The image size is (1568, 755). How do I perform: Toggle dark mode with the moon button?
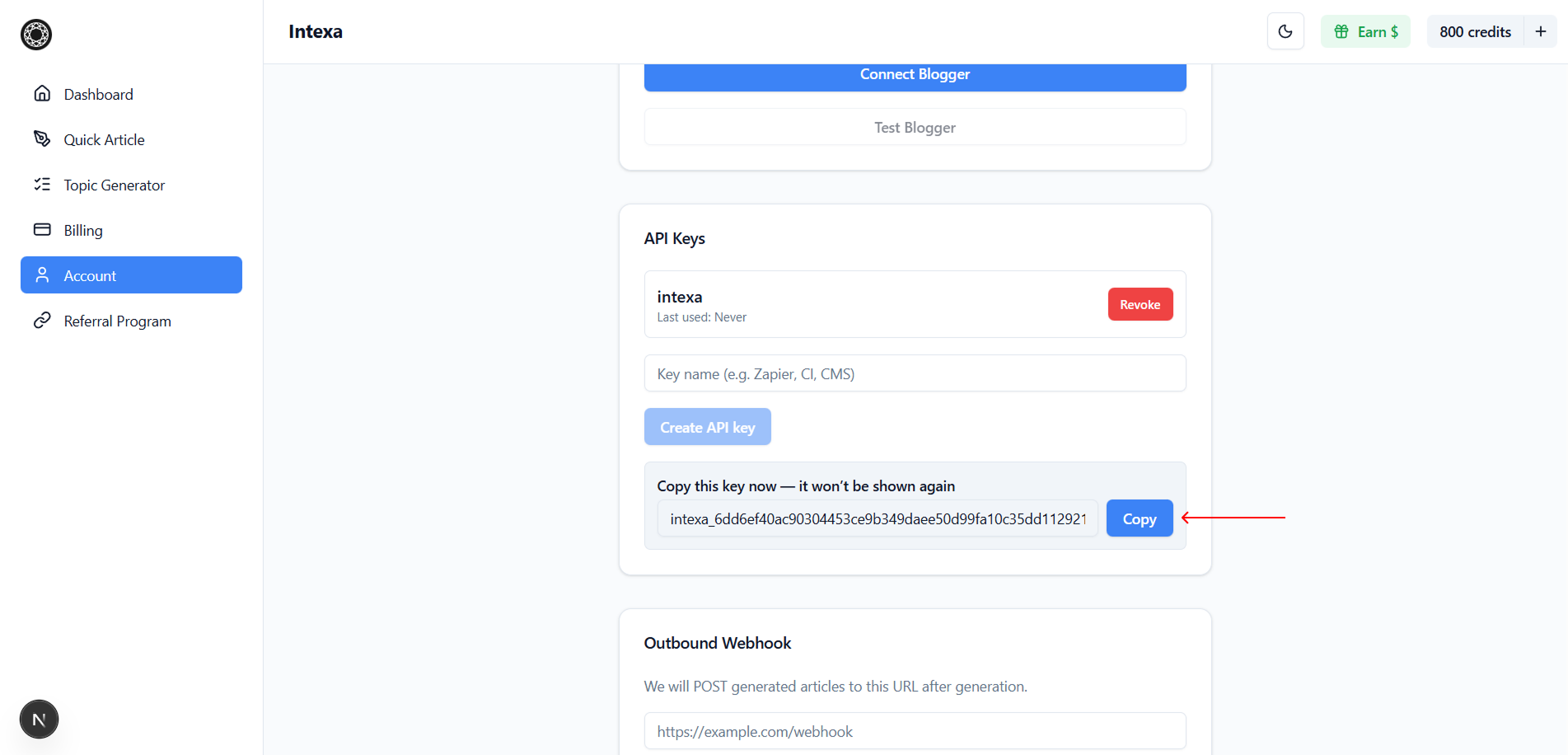(x=1285, y=32)
